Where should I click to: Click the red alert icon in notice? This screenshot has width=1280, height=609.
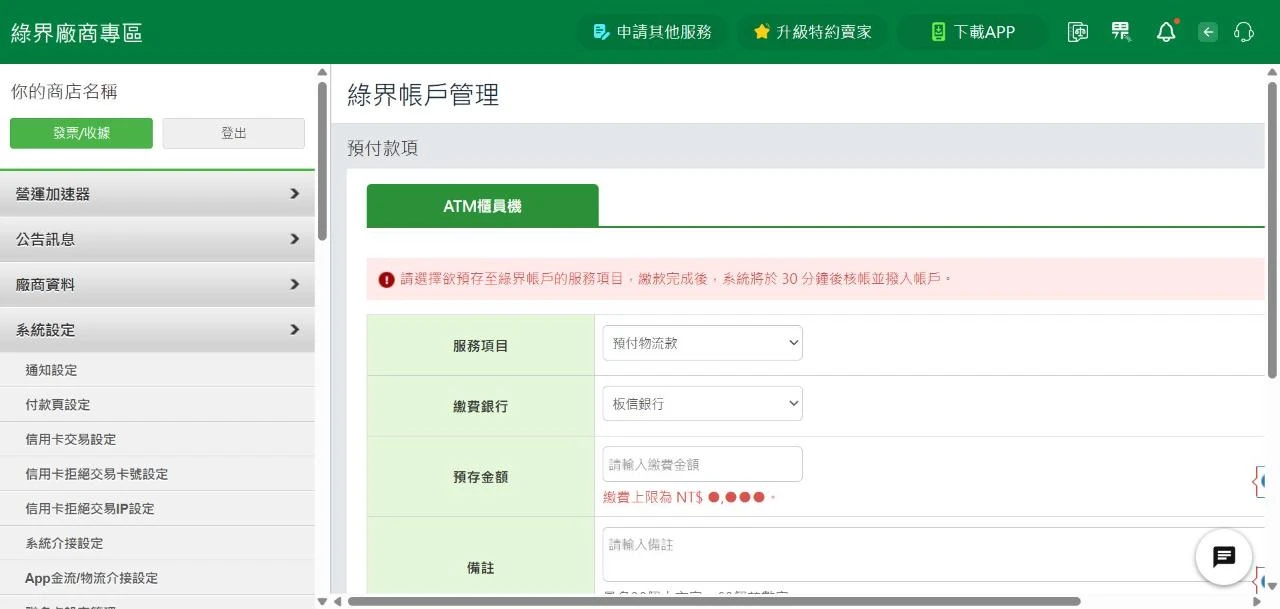(386, 279)
